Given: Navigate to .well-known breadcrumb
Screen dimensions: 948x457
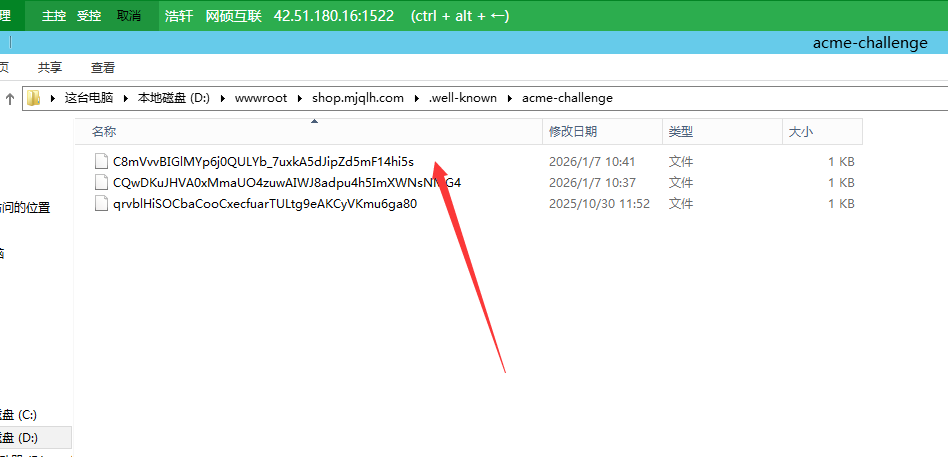Looking at the screenshot, I should coord(463,98).
